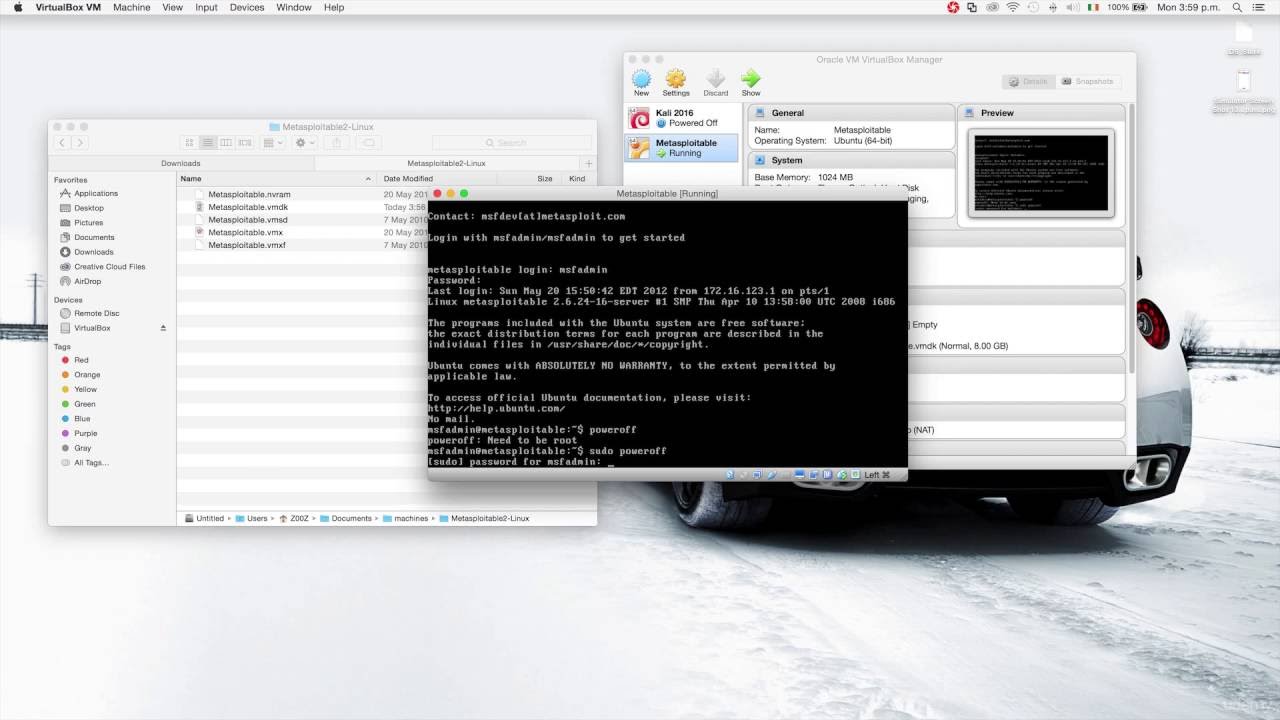Viewport: 1280px width, 720px height.
Task: Click the VM preview thumbnail
Action: (x=1041, y=171)
